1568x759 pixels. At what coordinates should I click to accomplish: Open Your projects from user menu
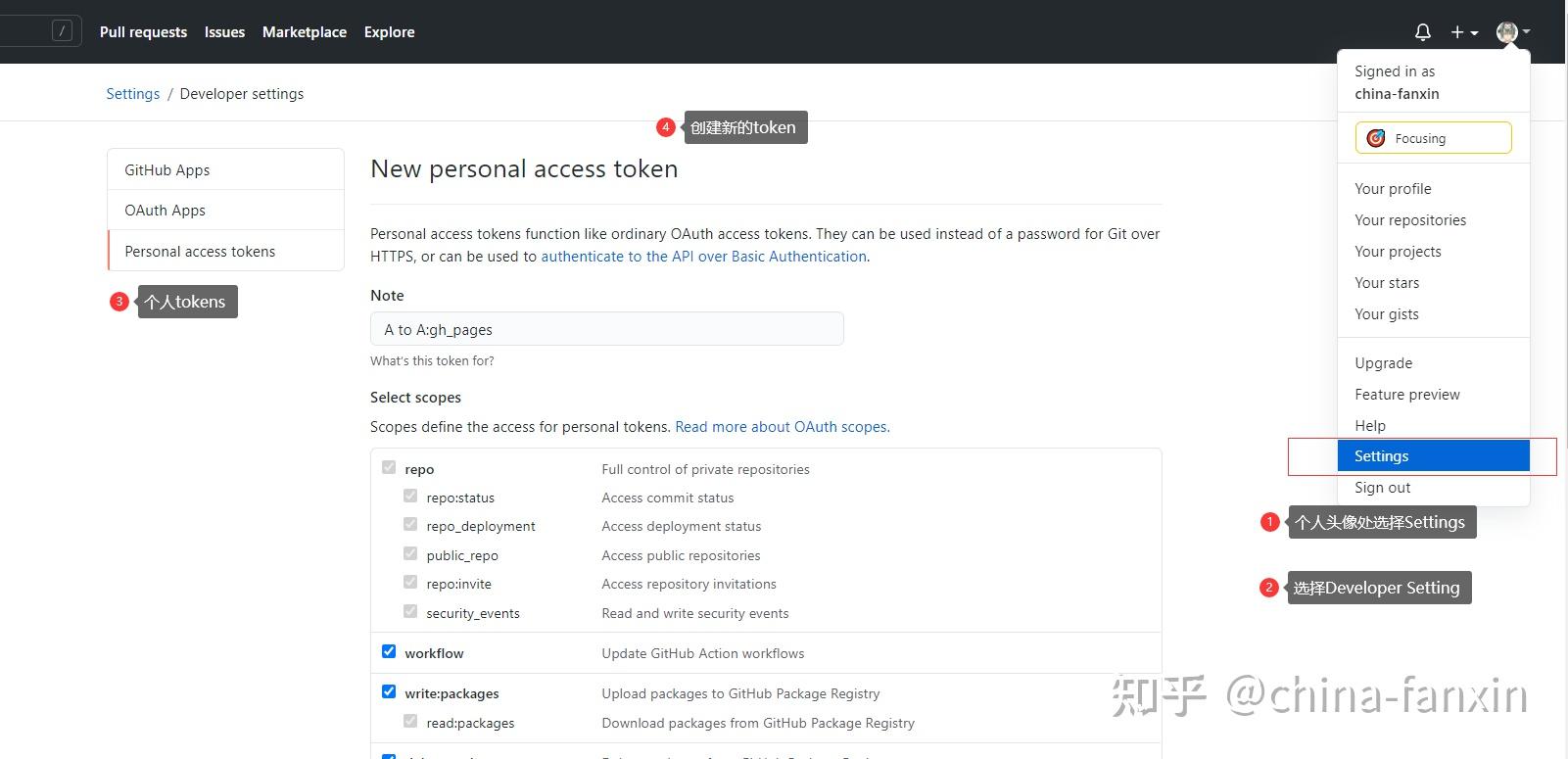click(1434, 252)
